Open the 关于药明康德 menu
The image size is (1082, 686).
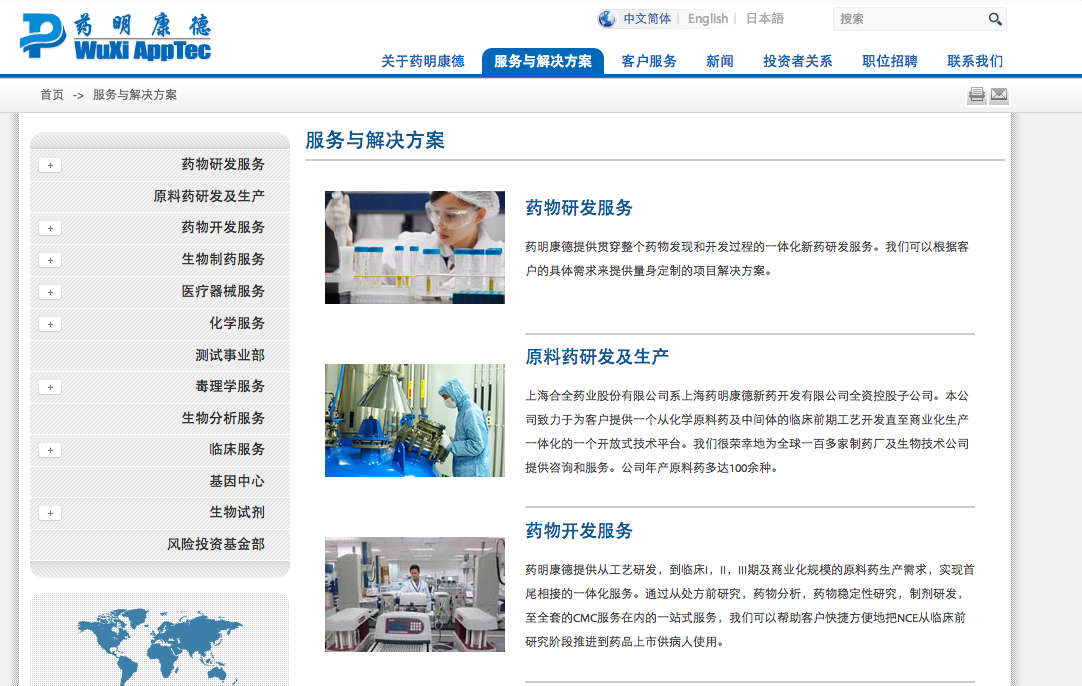click(423, 61)
